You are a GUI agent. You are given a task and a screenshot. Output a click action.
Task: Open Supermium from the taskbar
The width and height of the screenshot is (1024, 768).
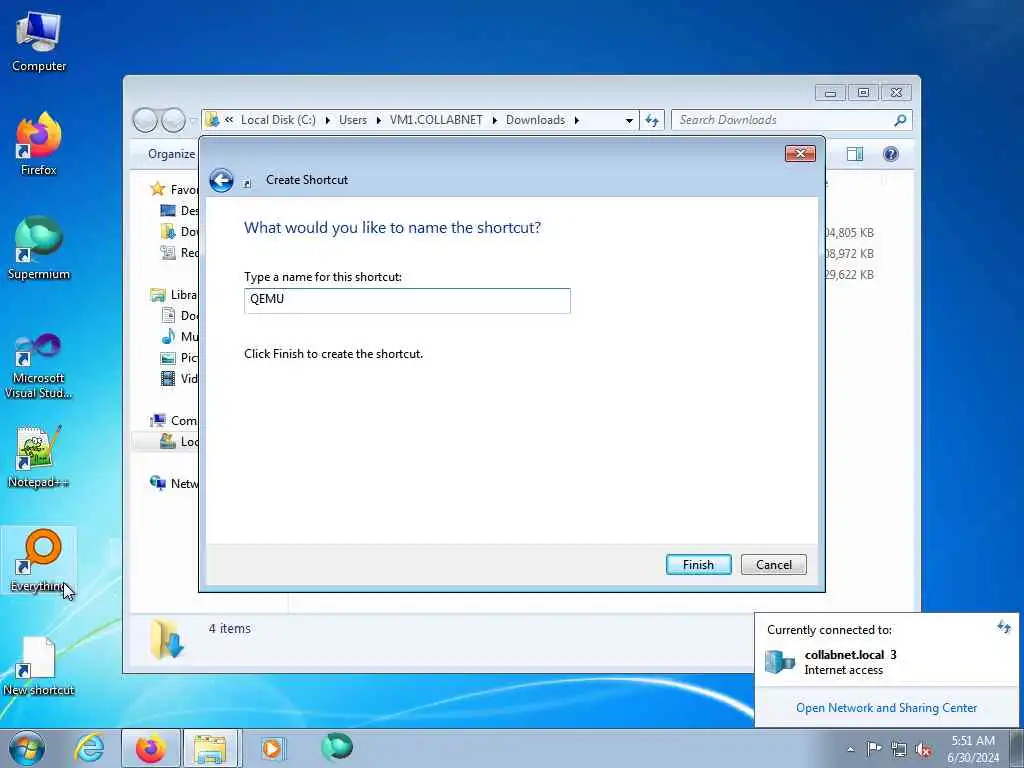coord(337,747)
